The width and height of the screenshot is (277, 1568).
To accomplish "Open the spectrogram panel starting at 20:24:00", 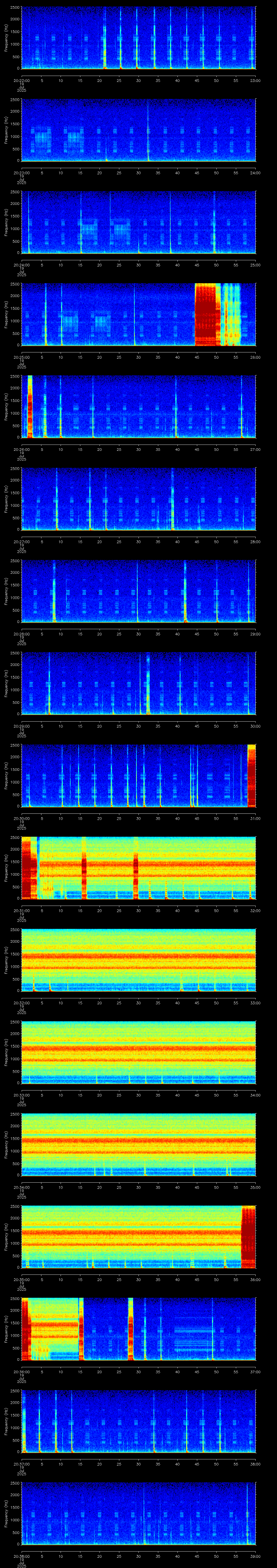I will coord(138,222).
